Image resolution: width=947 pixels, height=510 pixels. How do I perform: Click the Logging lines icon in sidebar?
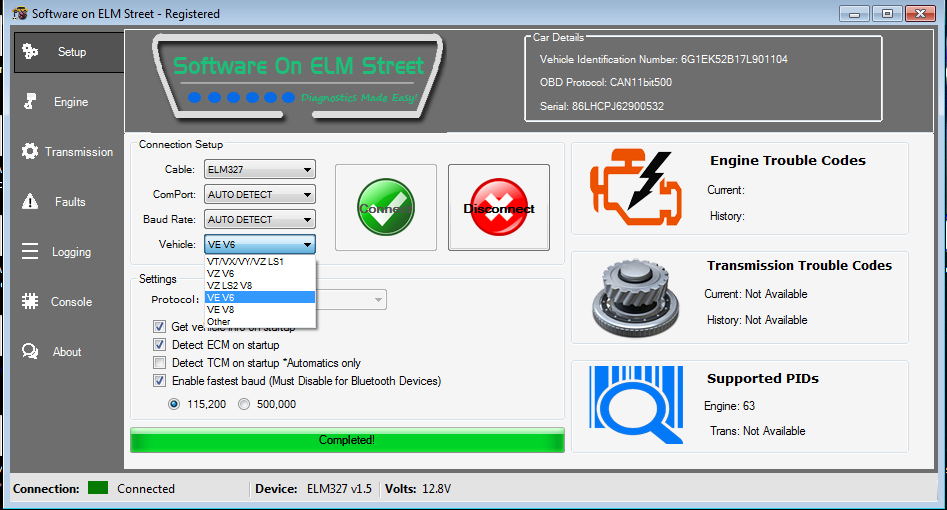(30, 251)
